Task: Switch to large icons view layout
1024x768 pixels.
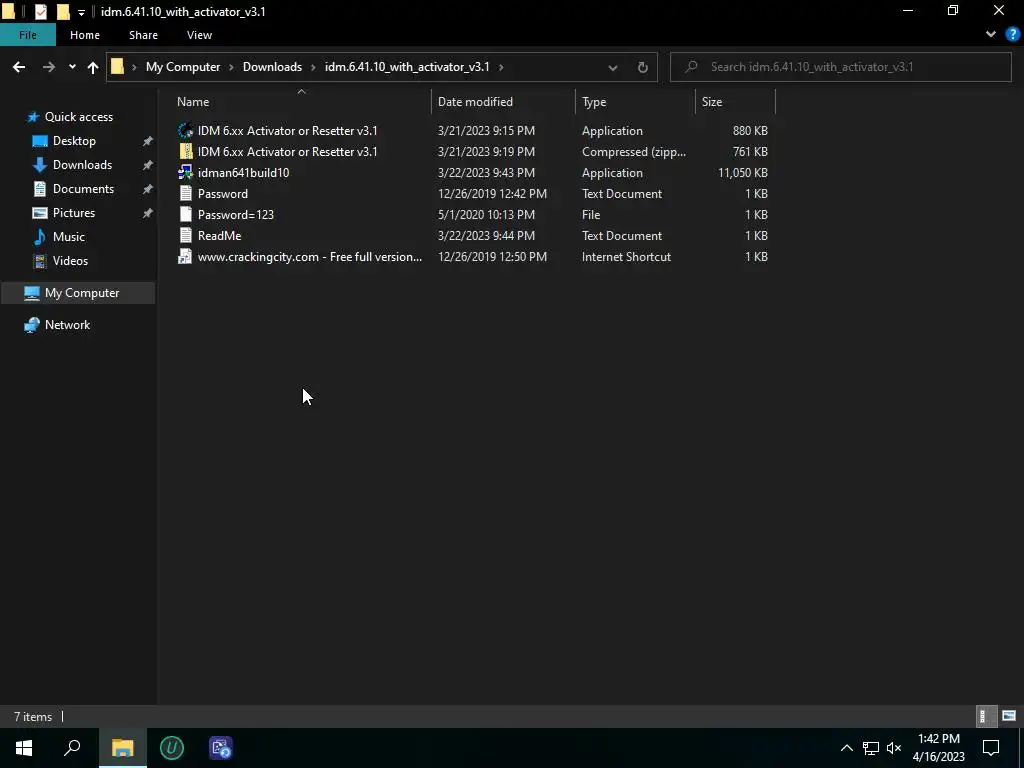Action: click(1009, 716)
